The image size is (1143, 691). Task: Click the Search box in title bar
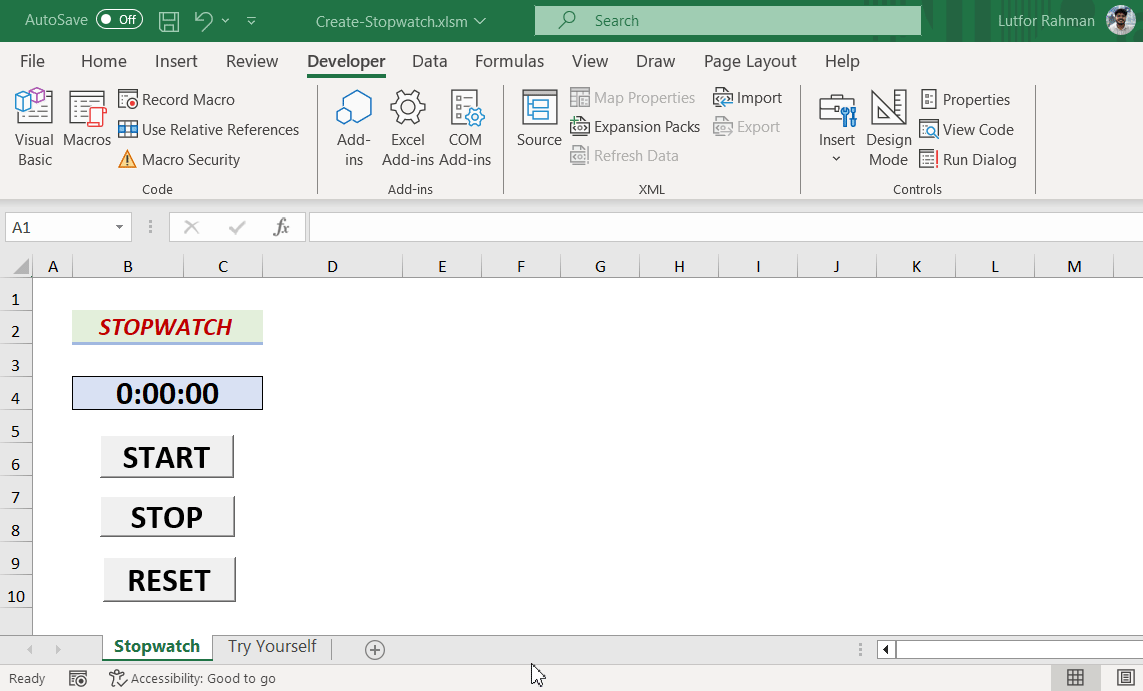[727, 20]
